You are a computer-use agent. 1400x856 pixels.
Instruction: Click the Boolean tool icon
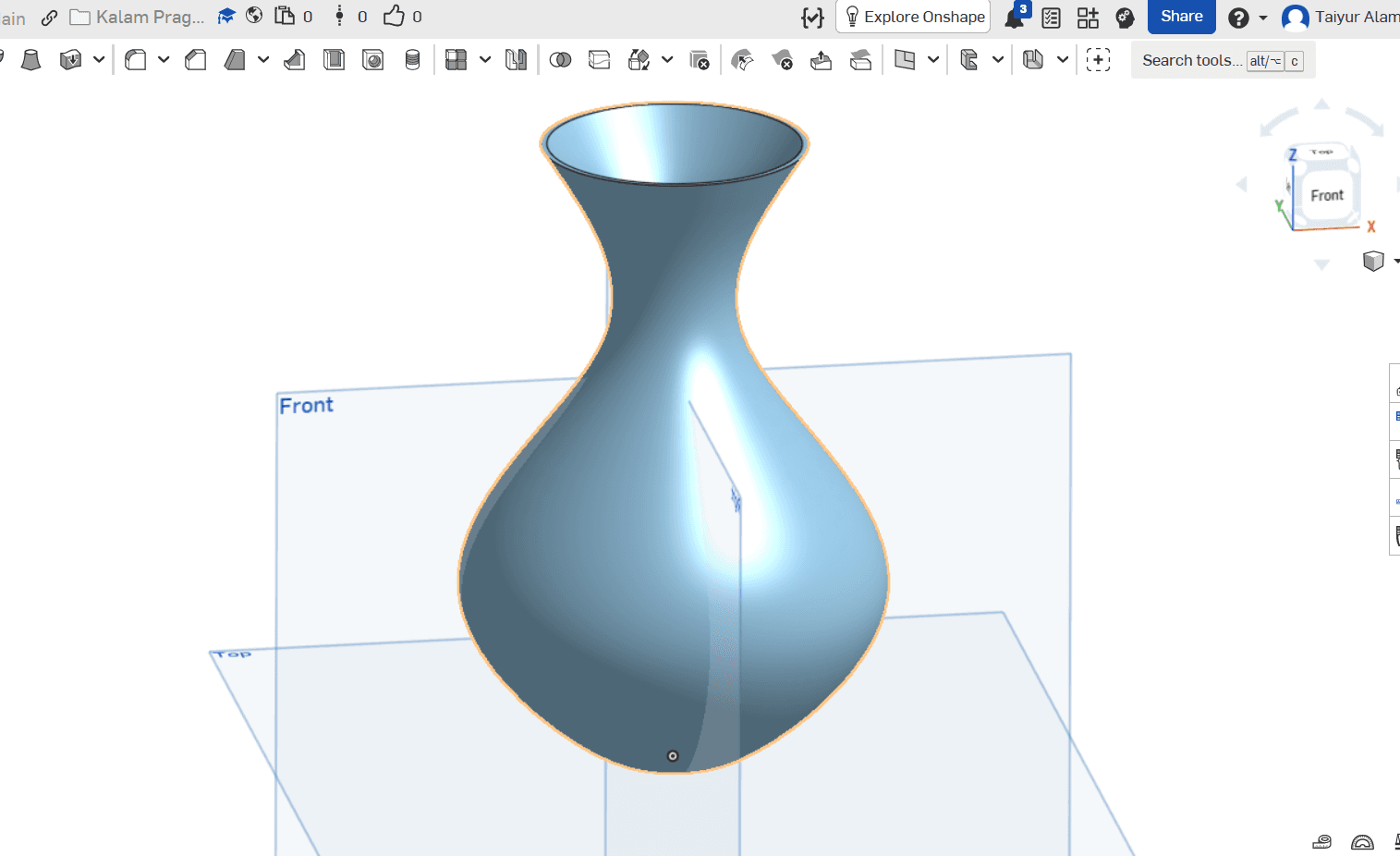560,60
